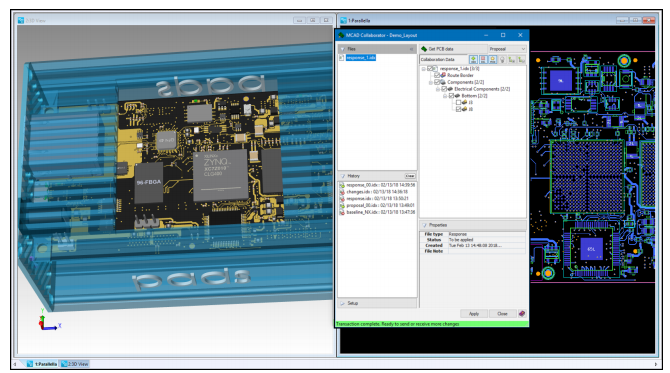Switch to the 1:Parallella tab
The width and height of the screenshot is (670, 373).
(42, 364)
